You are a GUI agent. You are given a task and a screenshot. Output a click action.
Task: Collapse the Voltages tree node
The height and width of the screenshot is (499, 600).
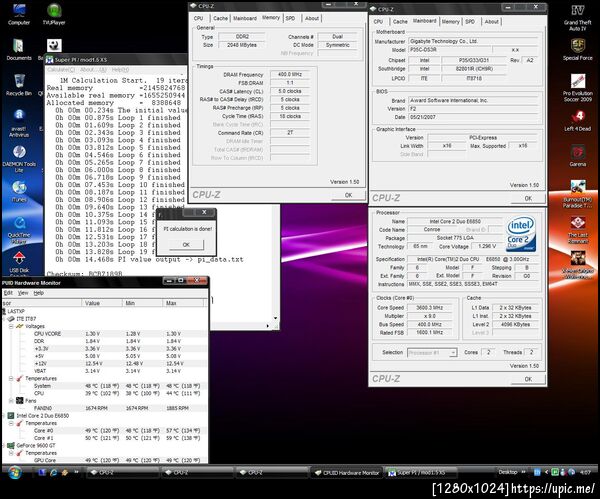pyautogui.click(x=11, y=326)
